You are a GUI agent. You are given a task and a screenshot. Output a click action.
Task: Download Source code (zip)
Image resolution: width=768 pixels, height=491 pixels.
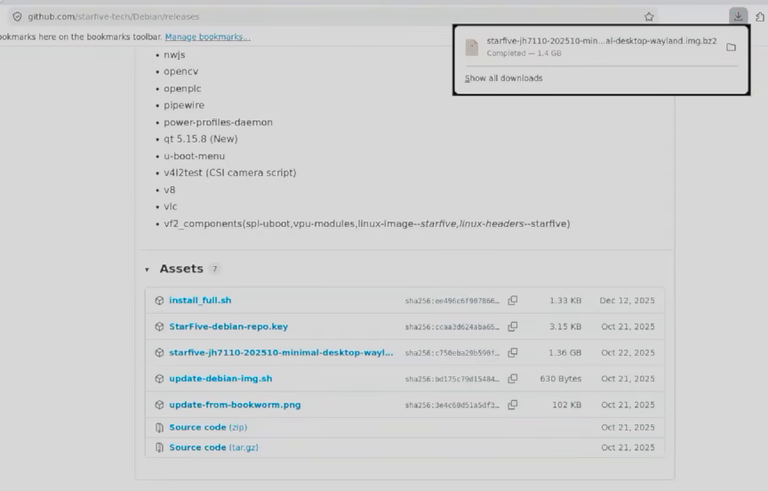point(208,427)
